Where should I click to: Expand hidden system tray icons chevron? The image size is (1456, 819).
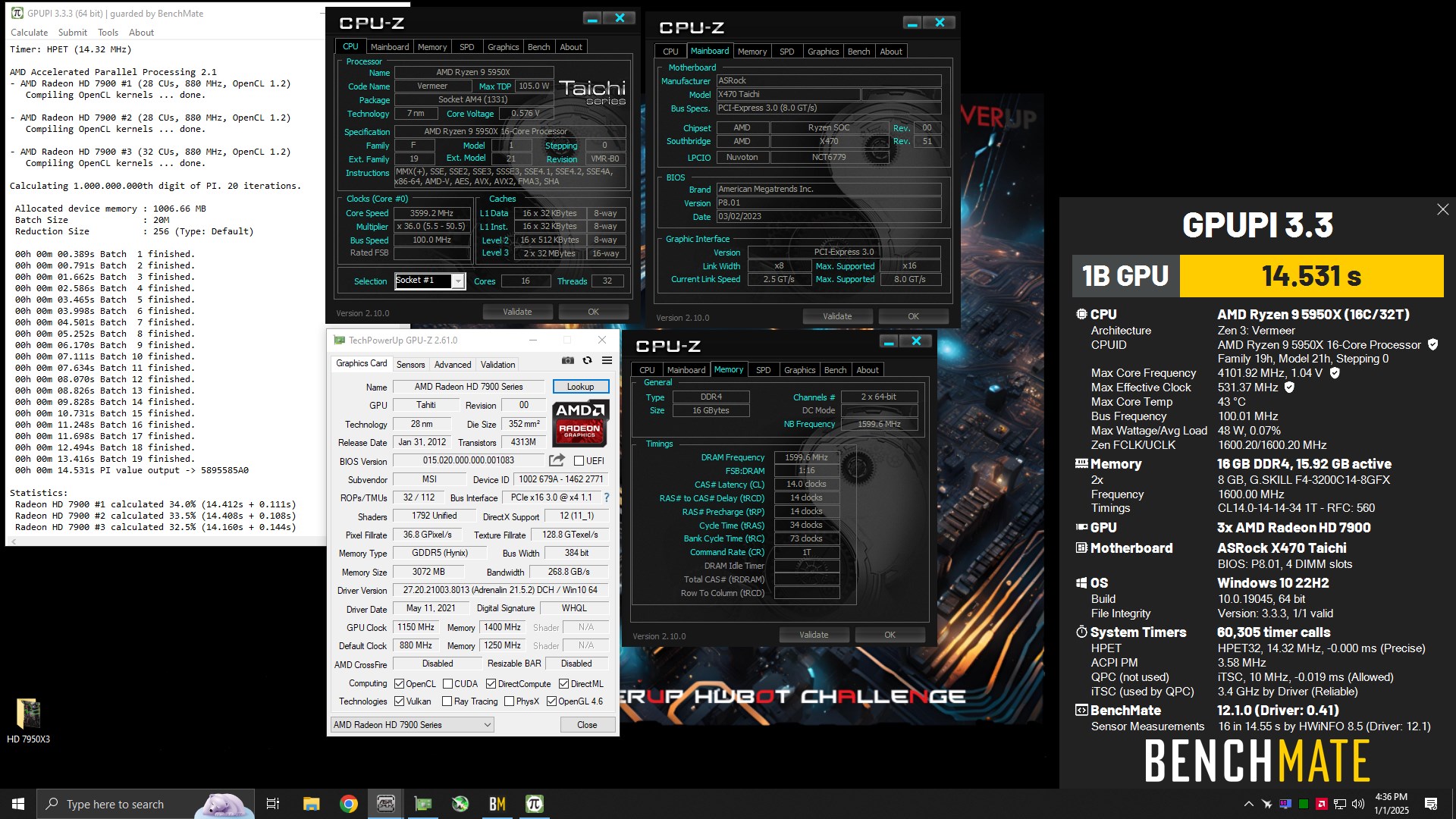pos(1248,804)
